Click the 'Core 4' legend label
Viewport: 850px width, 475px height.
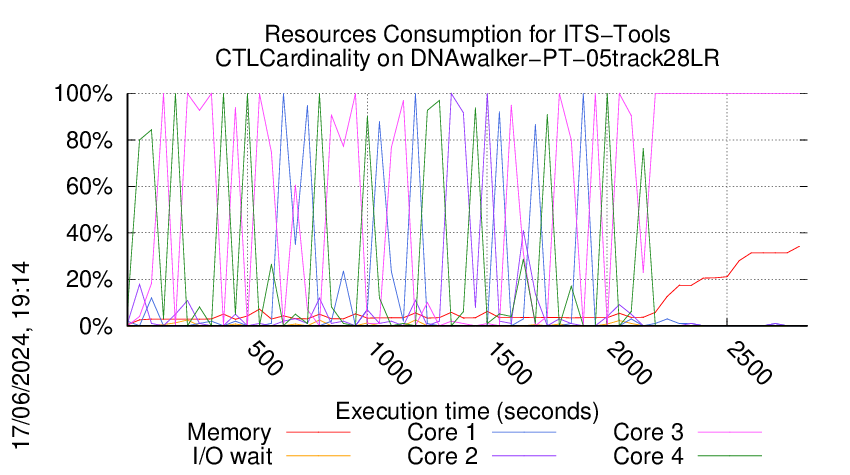648,457
